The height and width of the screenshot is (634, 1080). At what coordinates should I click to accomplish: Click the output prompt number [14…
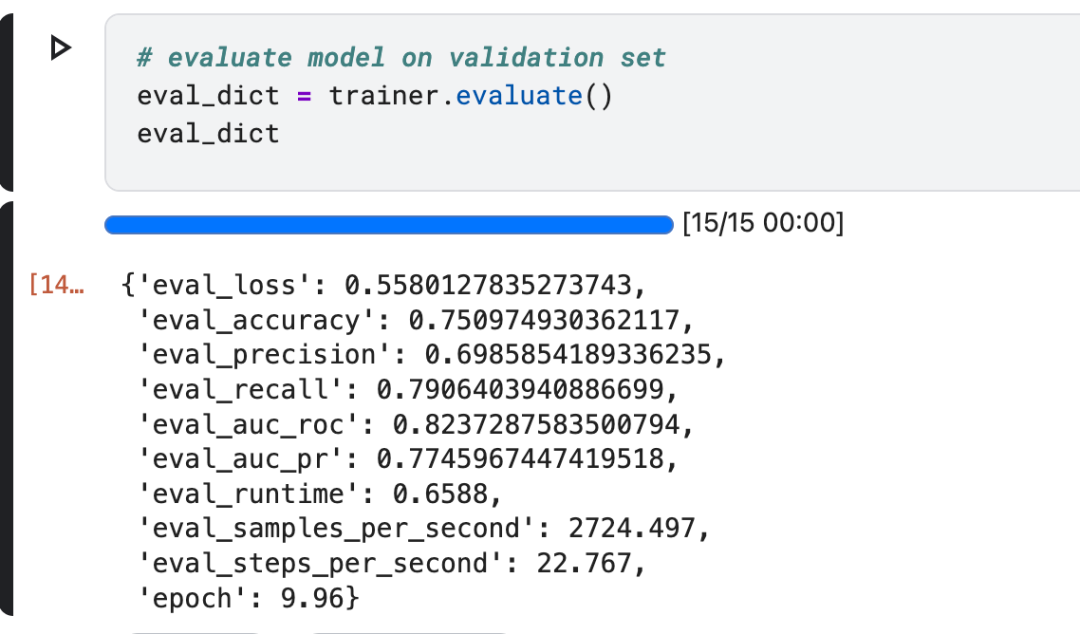[56, 285]
